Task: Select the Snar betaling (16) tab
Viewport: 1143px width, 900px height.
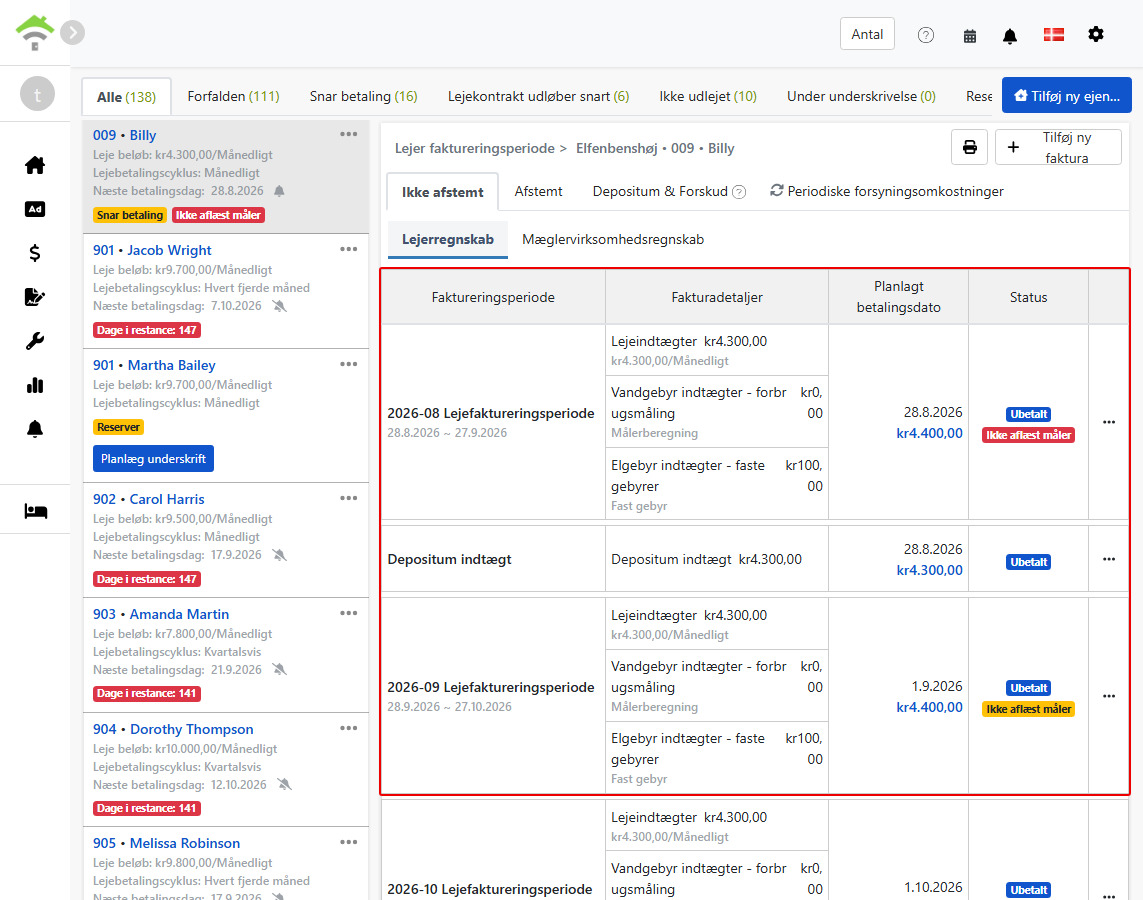Action: pos(363,96)
